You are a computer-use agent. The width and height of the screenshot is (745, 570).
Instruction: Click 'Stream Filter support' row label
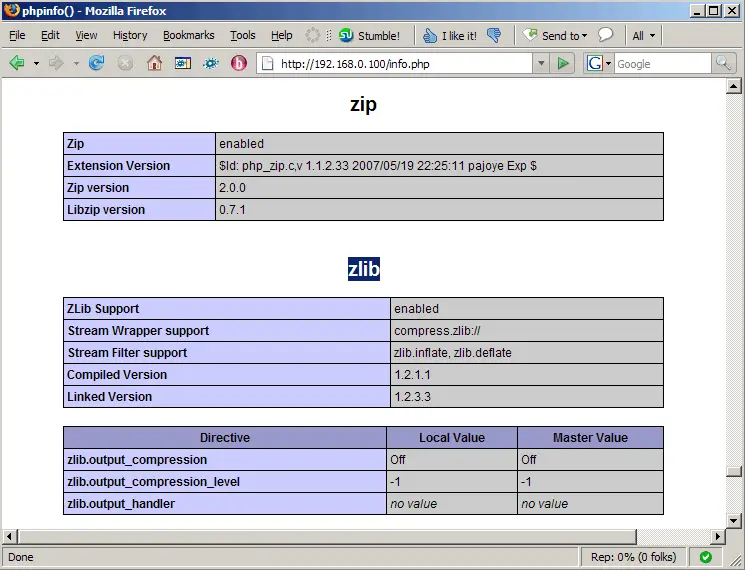227,352
